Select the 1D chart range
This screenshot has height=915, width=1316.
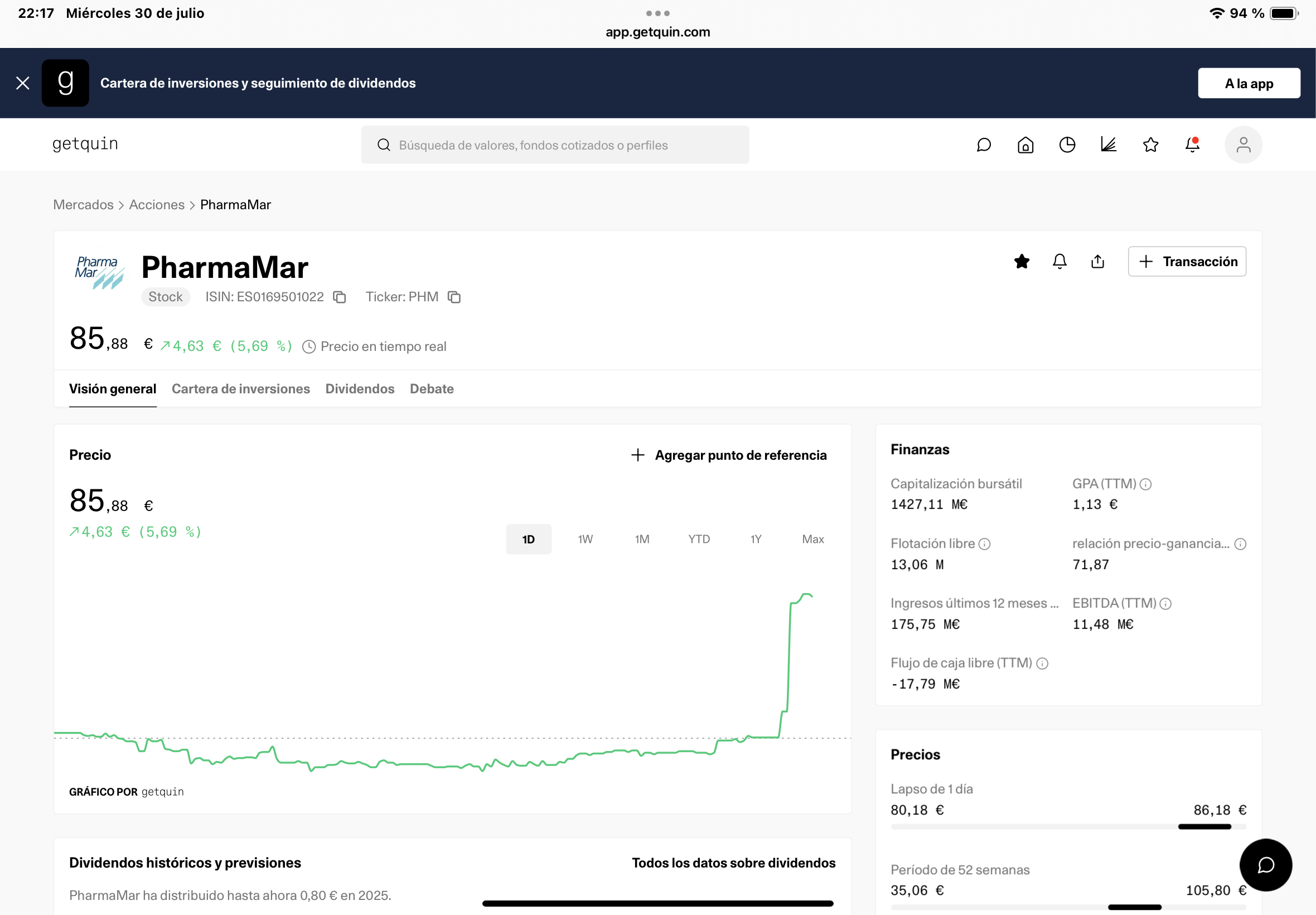pyautogui.click(x=528, y=539)
